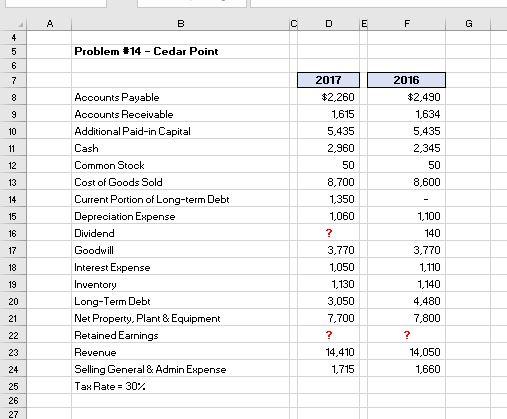Select the 2017 Cash value 2,960
Image resolution: width=507 pixels, height=419 pixels.
pos(328,148)
